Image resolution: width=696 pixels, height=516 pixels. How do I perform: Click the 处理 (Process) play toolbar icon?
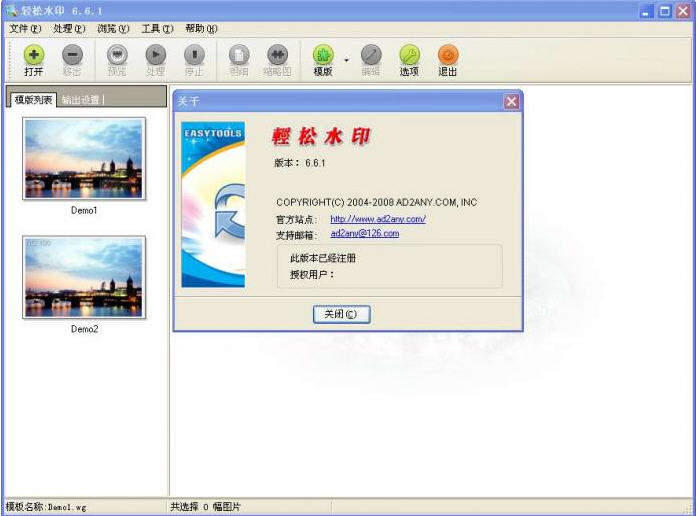coord(155,55)
